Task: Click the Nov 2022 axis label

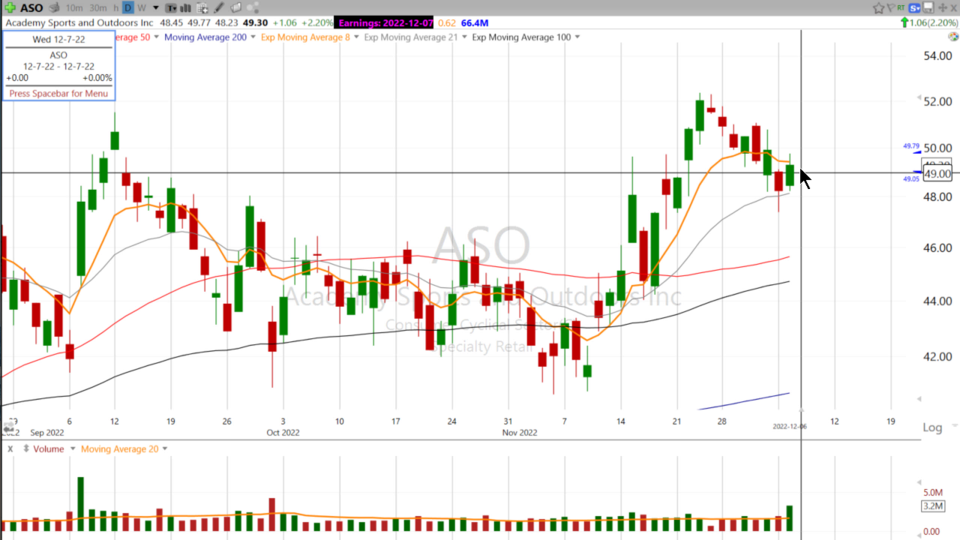Action: click(x=519, y=432)
